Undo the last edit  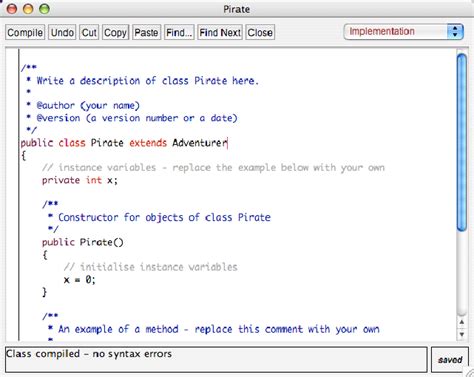point(62,32)
